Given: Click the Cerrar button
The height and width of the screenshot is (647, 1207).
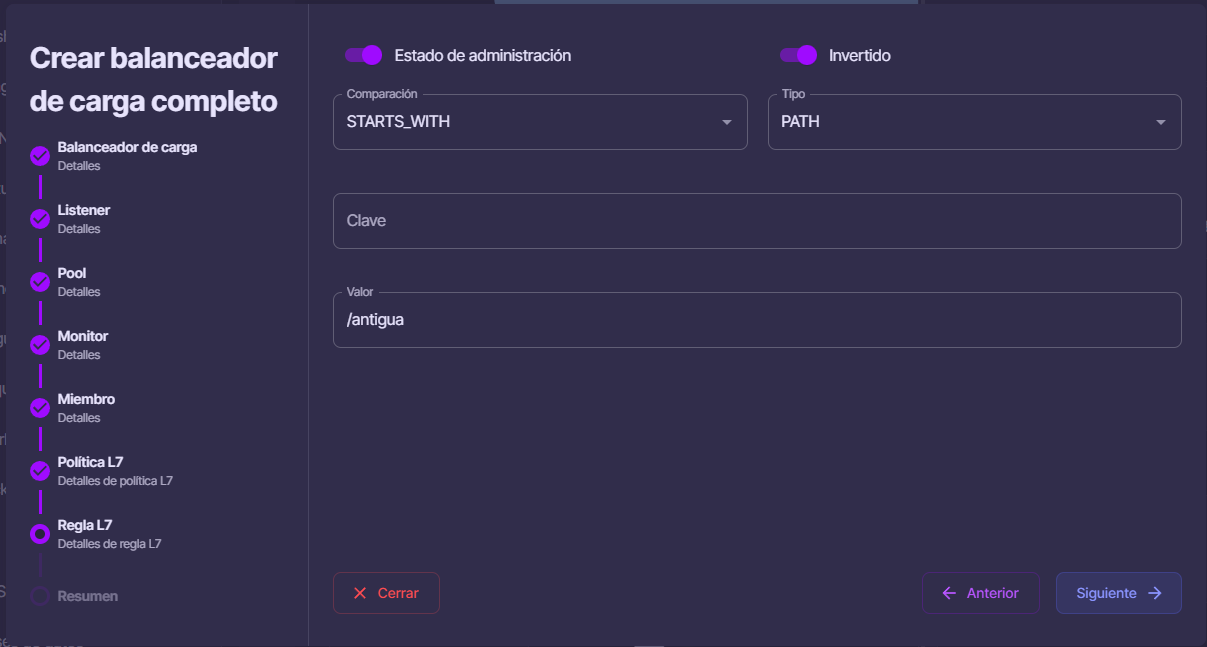Looking at the screenshot, I should point(386,593).
